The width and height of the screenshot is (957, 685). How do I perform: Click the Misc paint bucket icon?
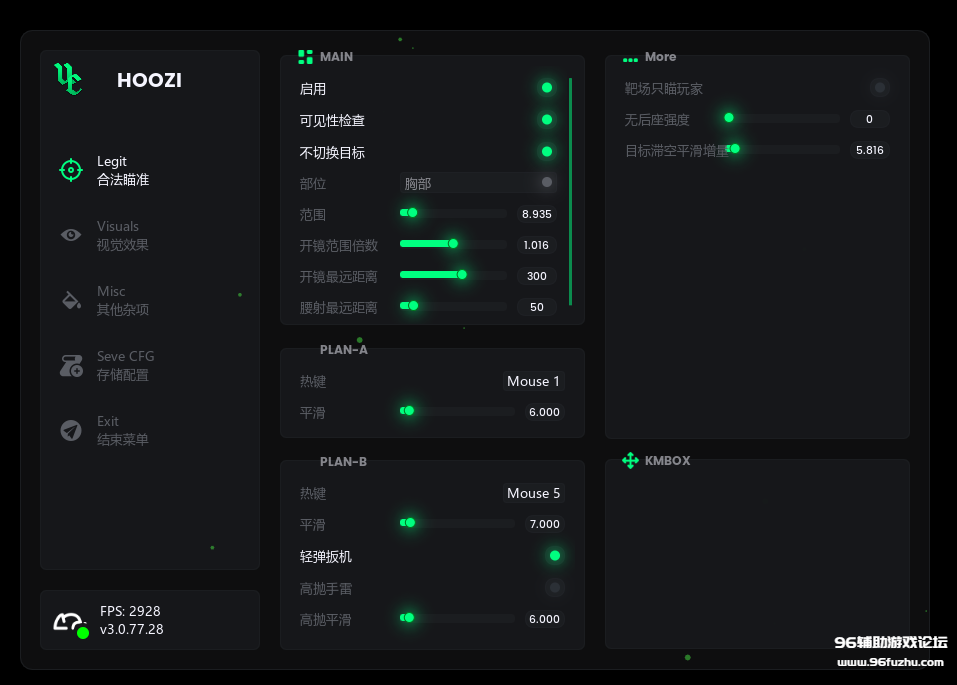tap(70, 300)
